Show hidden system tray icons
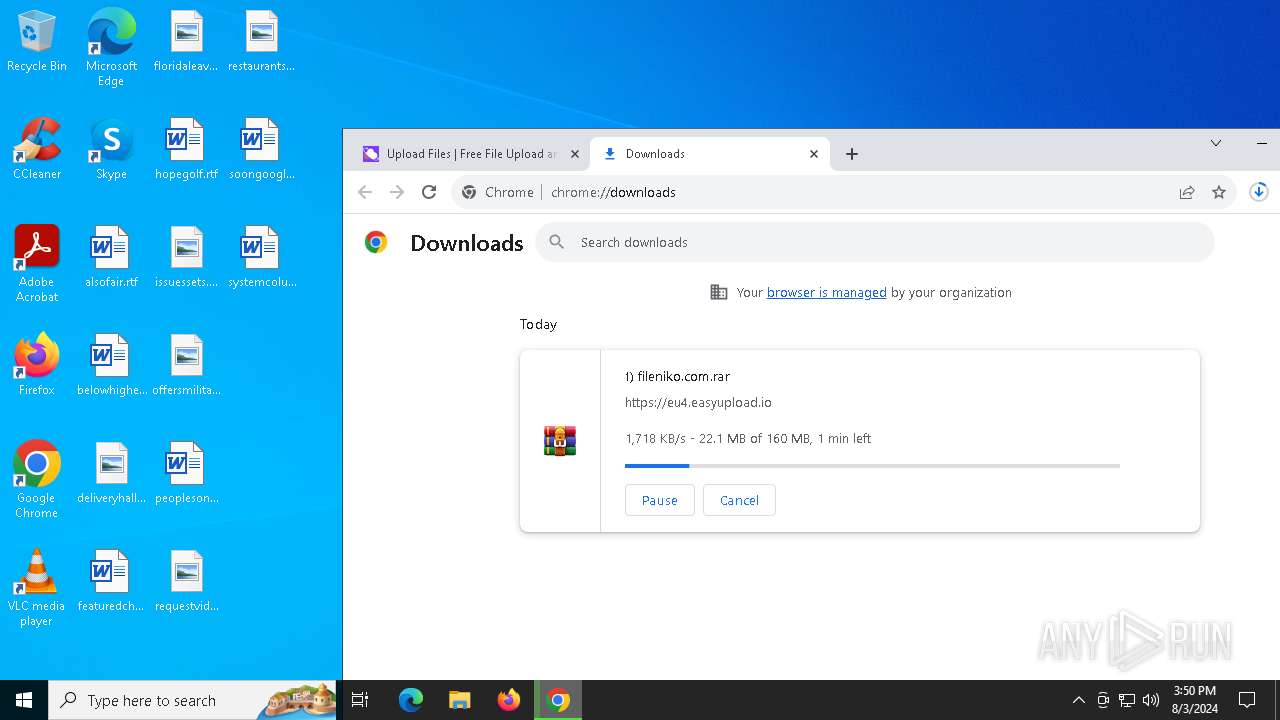 click(1078, 700)
